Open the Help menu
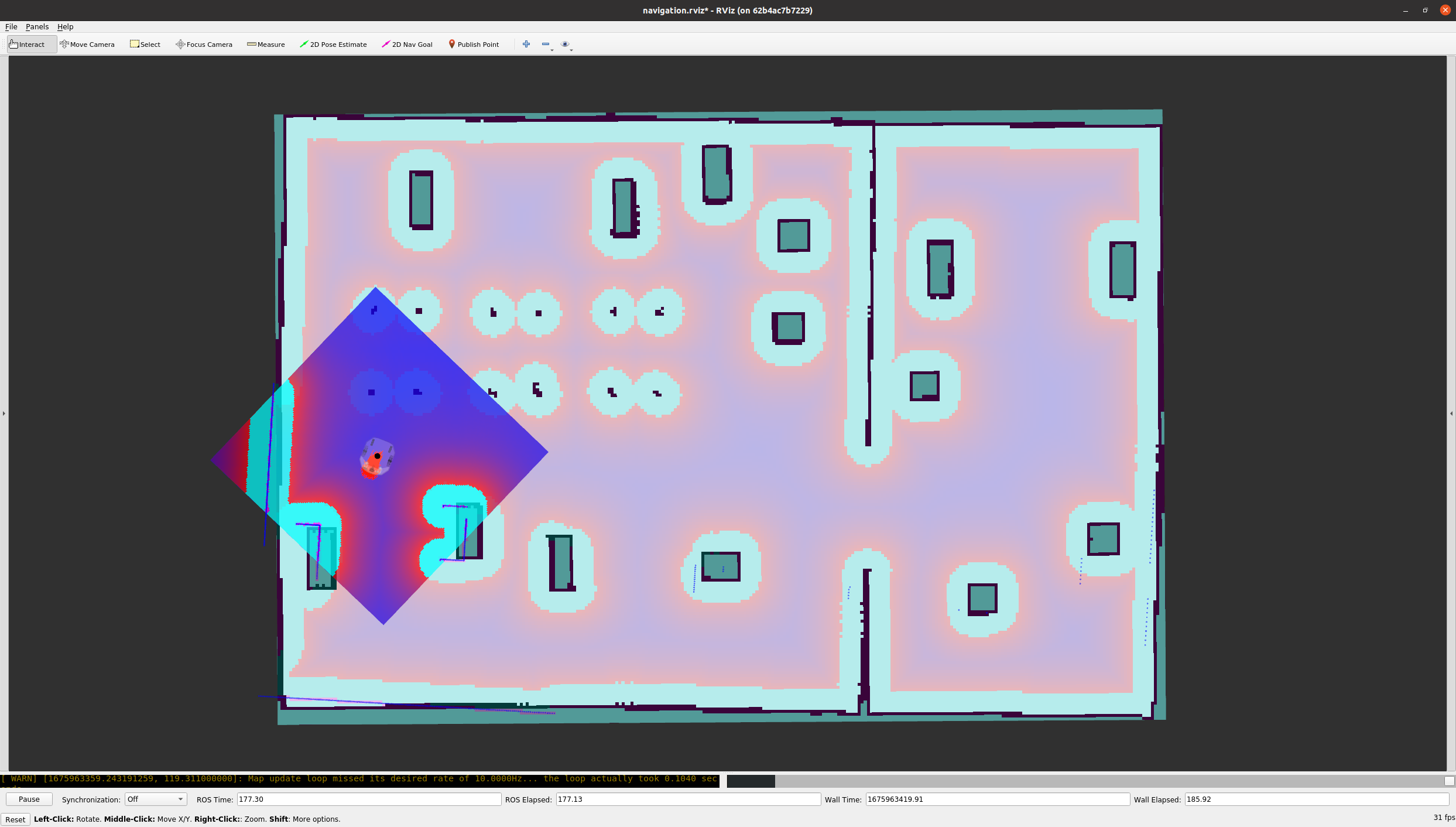 (65, 27)
